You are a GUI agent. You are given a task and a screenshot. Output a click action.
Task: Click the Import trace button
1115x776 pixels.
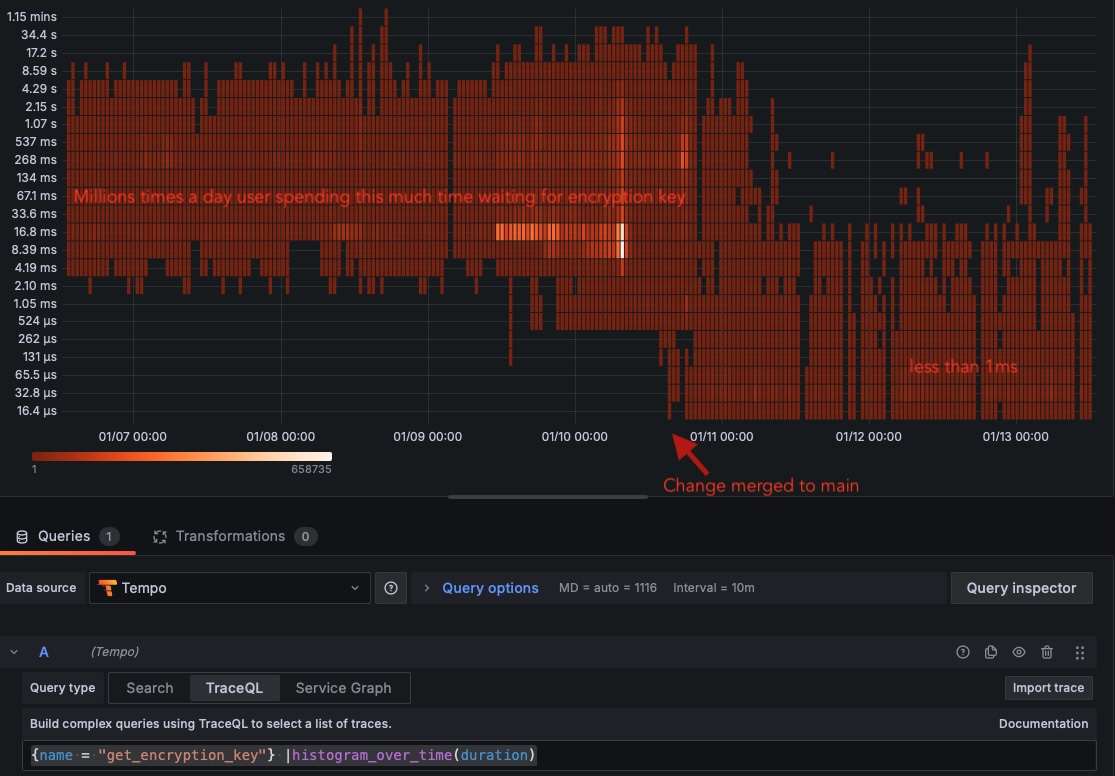[x=1048, y=688]
